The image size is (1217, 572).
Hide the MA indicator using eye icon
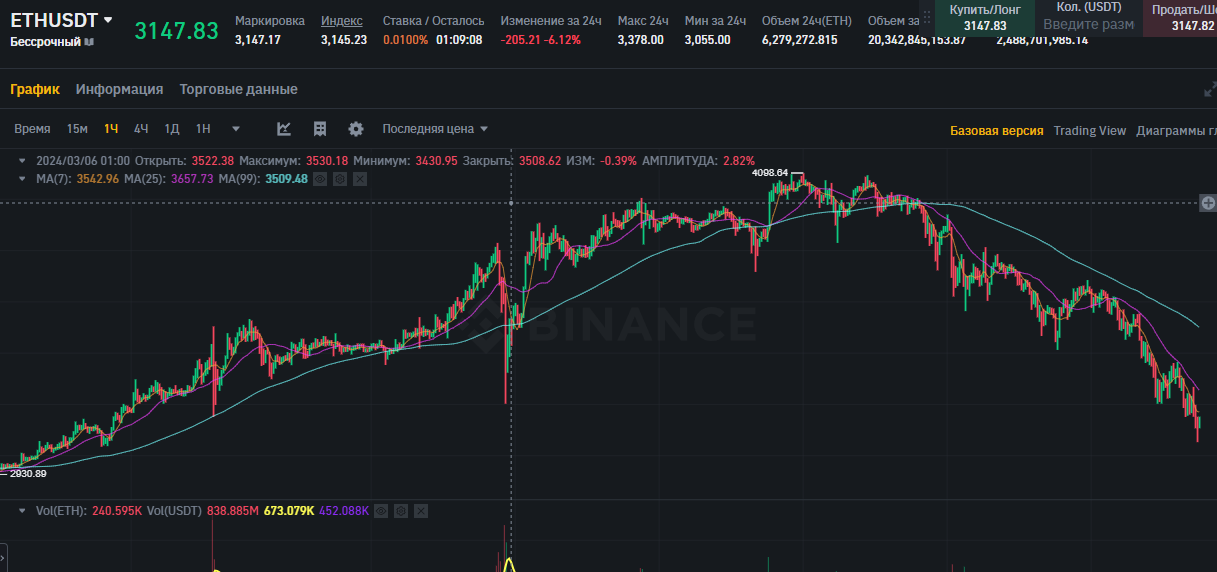coord(320,179)
